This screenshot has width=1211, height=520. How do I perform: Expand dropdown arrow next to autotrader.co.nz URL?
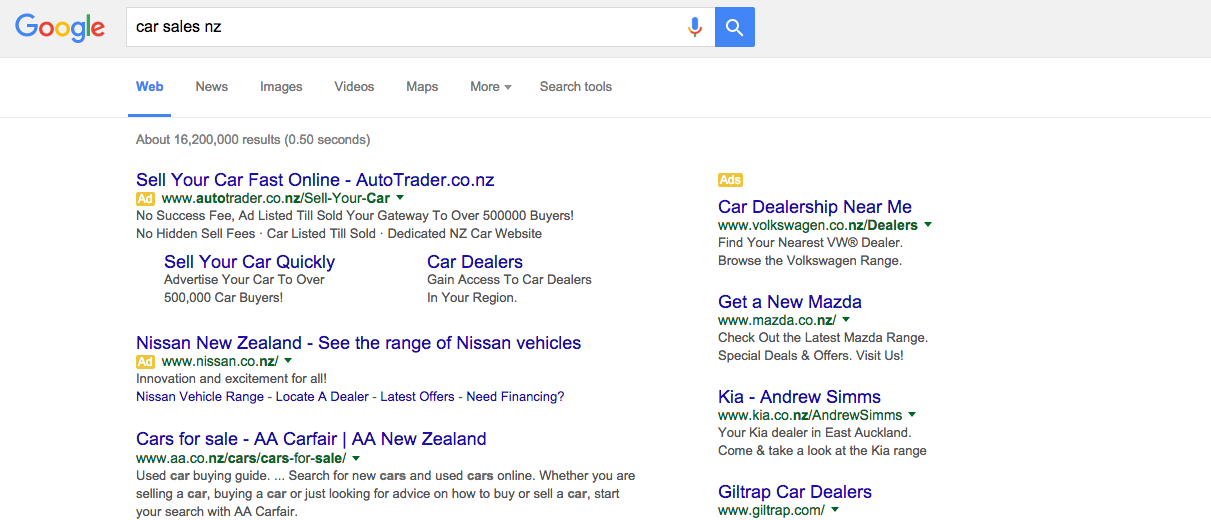point(400,199)
